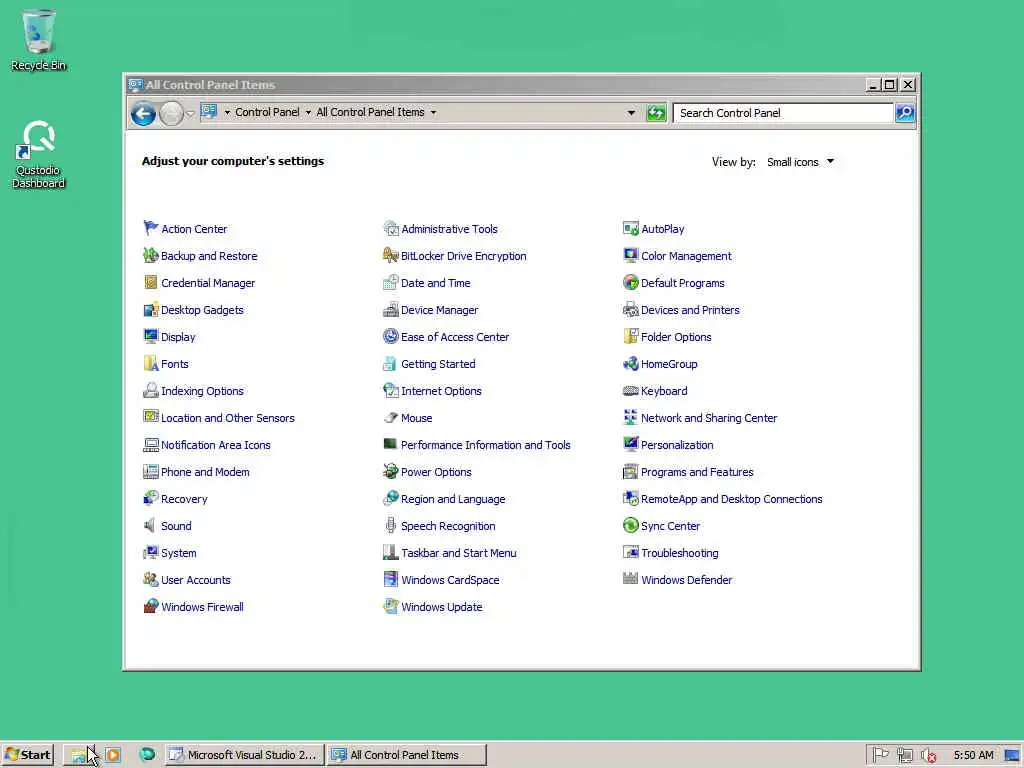The height and width of the screenshot is (768, 1024).
Task: Click the All Control Panel Items taskbar button
Action: point(407,754)
